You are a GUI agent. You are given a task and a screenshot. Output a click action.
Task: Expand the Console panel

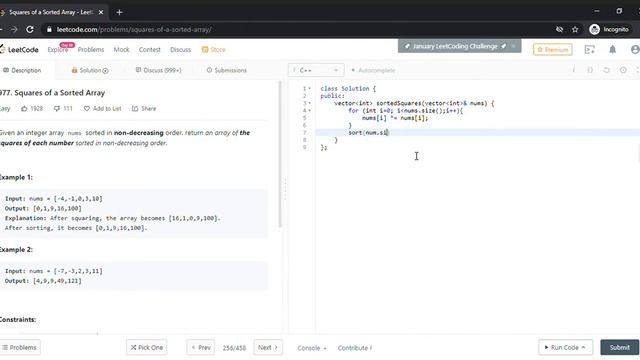point(312,348)
